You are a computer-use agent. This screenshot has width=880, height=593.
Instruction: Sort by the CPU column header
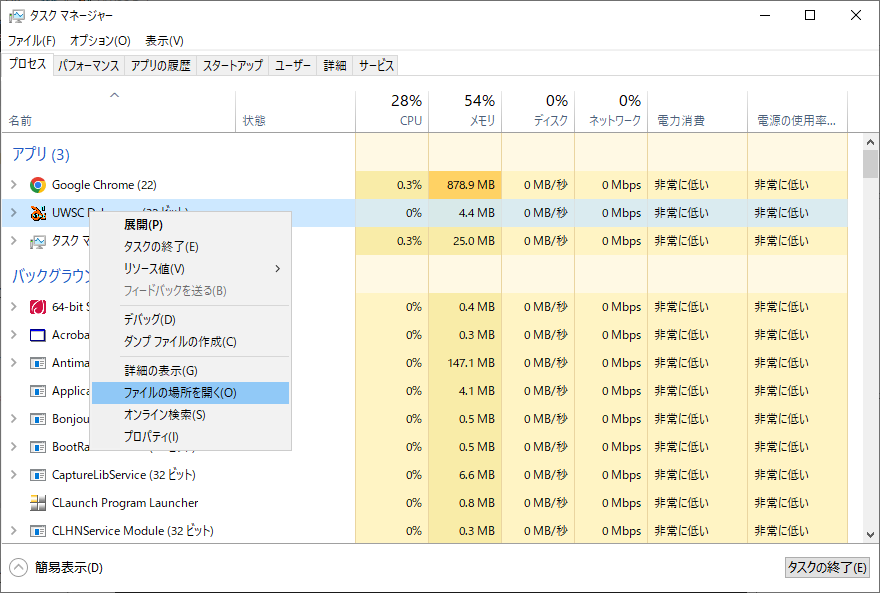392,111
